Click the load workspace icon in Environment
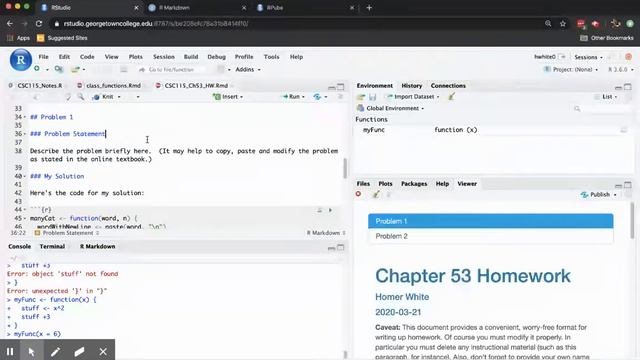The image size is (640, 360). tap(360, 97)
